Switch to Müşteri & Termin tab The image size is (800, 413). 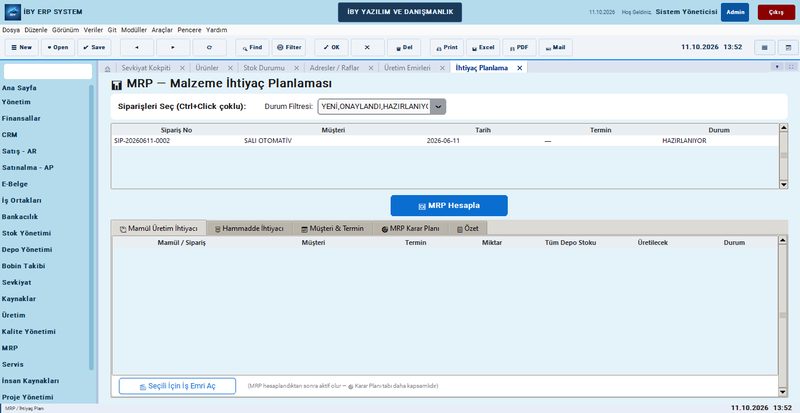click(x=333, y=228)
